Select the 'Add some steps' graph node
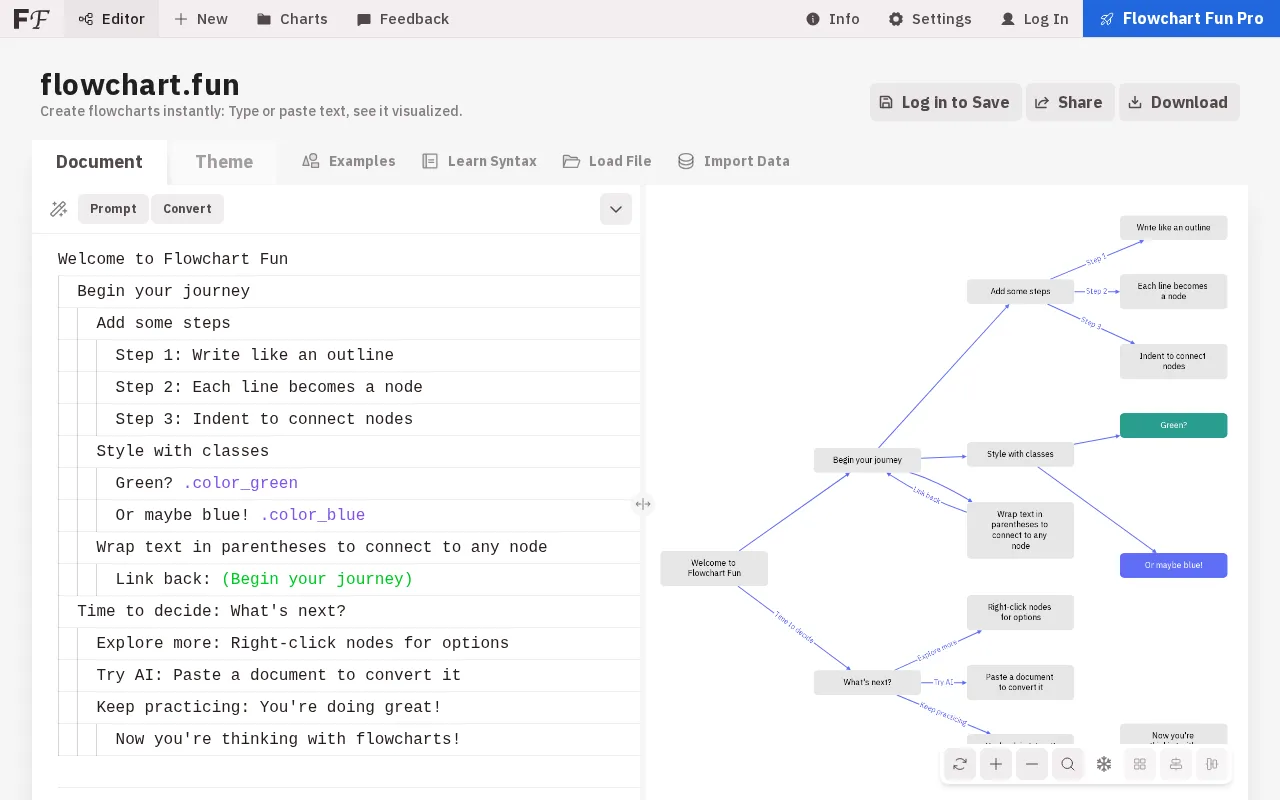The image size is (1280, 800). [1020, 291]
